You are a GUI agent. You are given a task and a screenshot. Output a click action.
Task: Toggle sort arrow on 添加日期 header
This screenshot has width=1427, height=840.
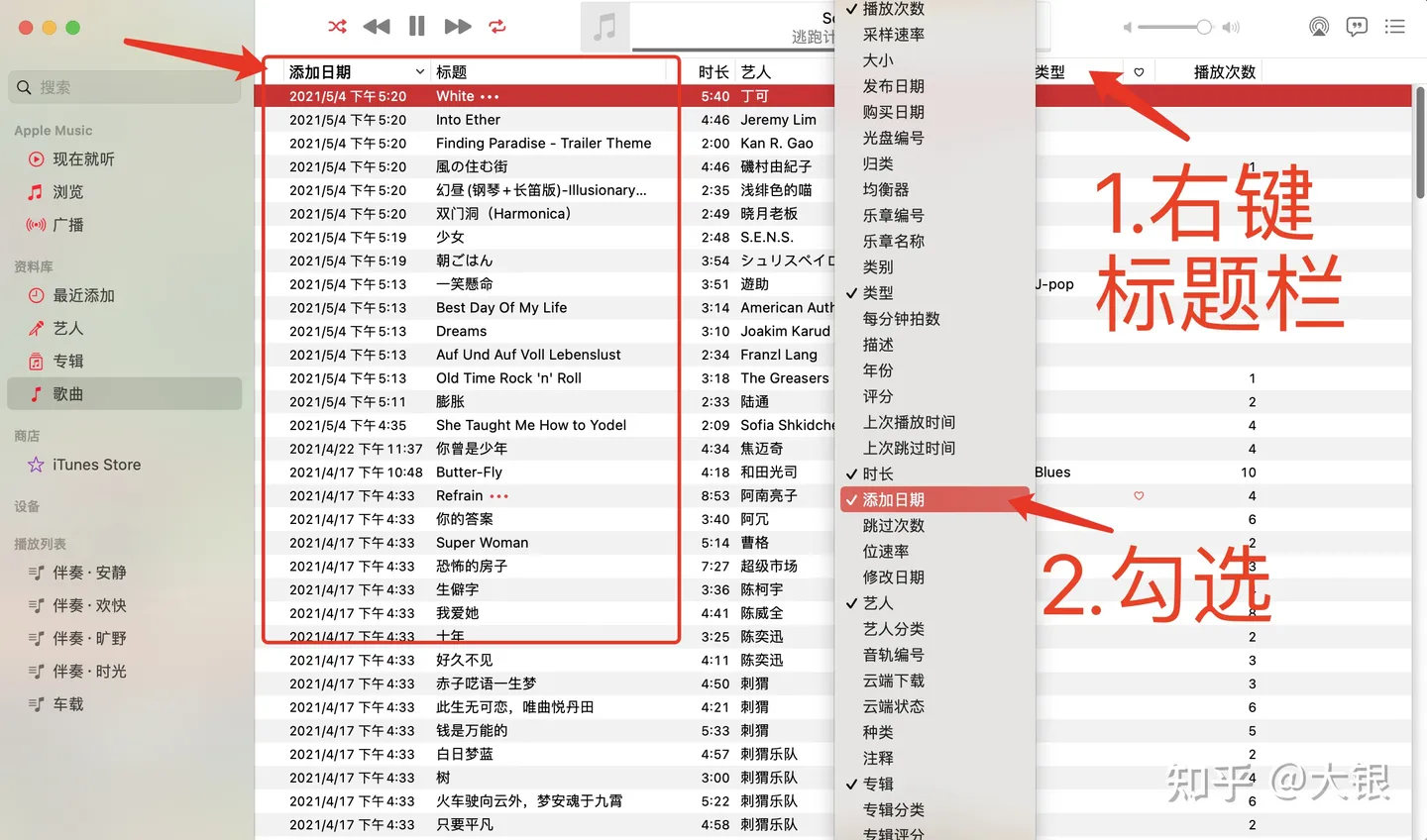coord(420,72)
